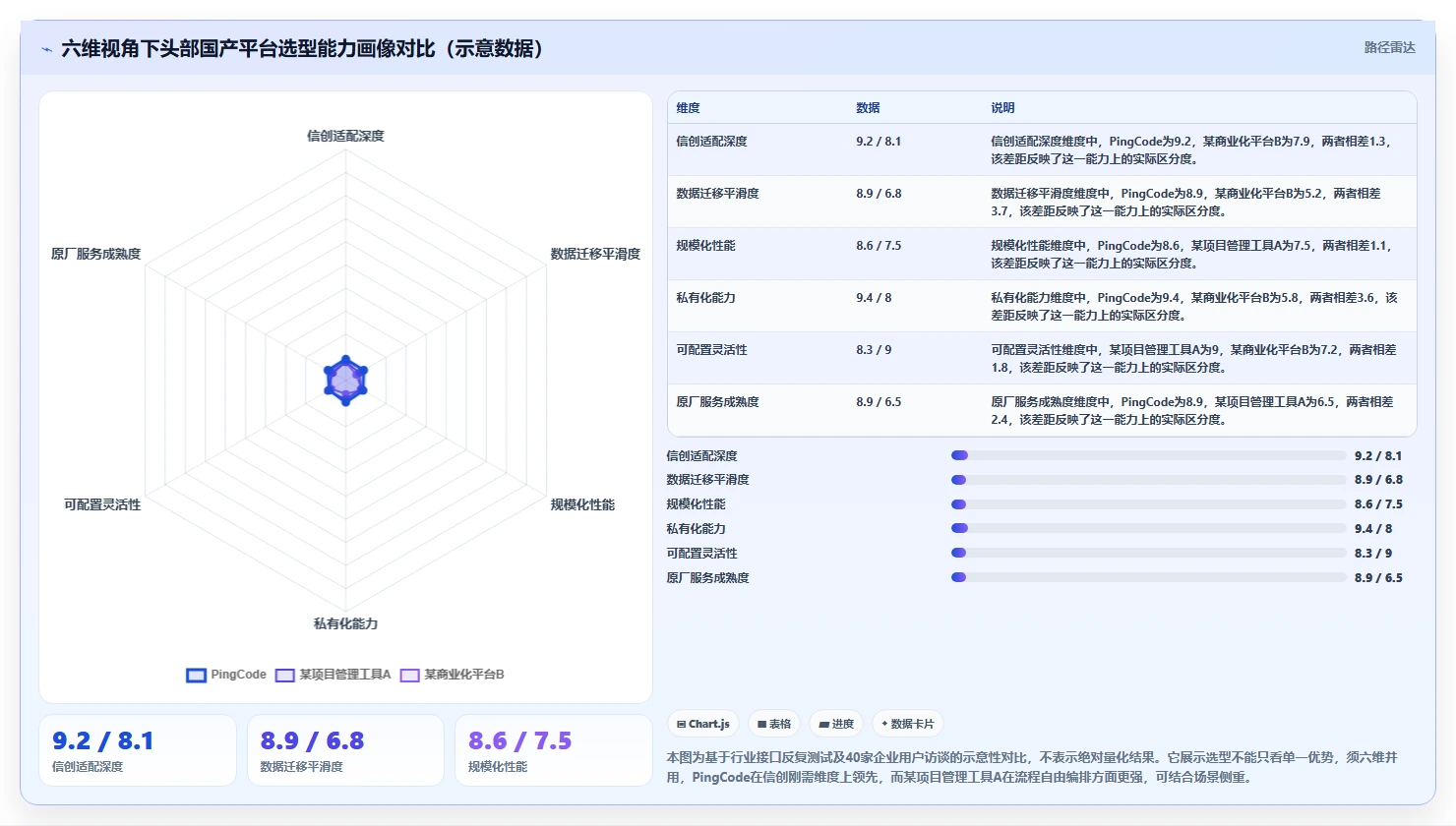Screen dimensions: 1456x826
Task: Click the arrow icon beside the page title
Action: 46,49
